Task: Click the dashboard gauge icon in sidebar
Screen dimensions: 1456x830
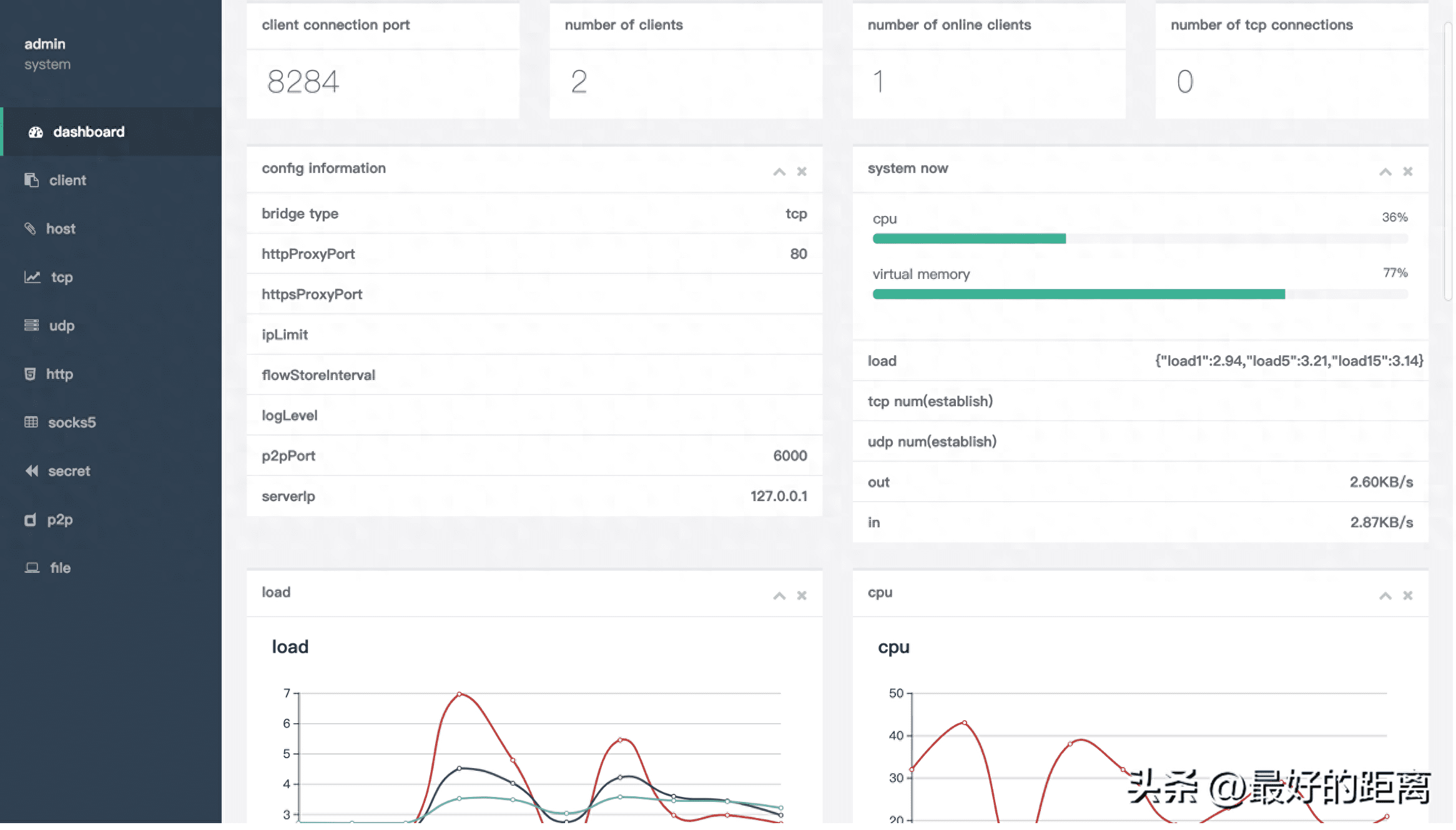Action: (x=36, y=132)
